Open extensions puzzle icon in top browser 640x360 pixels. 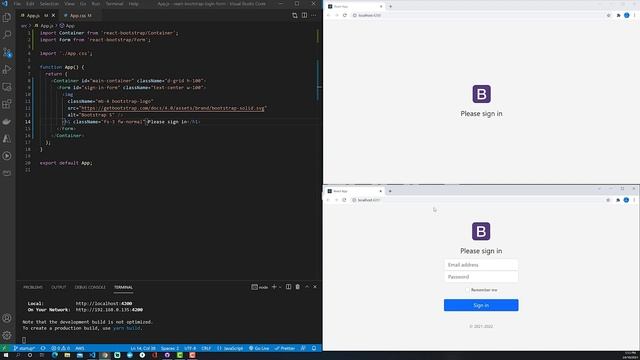click(618, 15)
